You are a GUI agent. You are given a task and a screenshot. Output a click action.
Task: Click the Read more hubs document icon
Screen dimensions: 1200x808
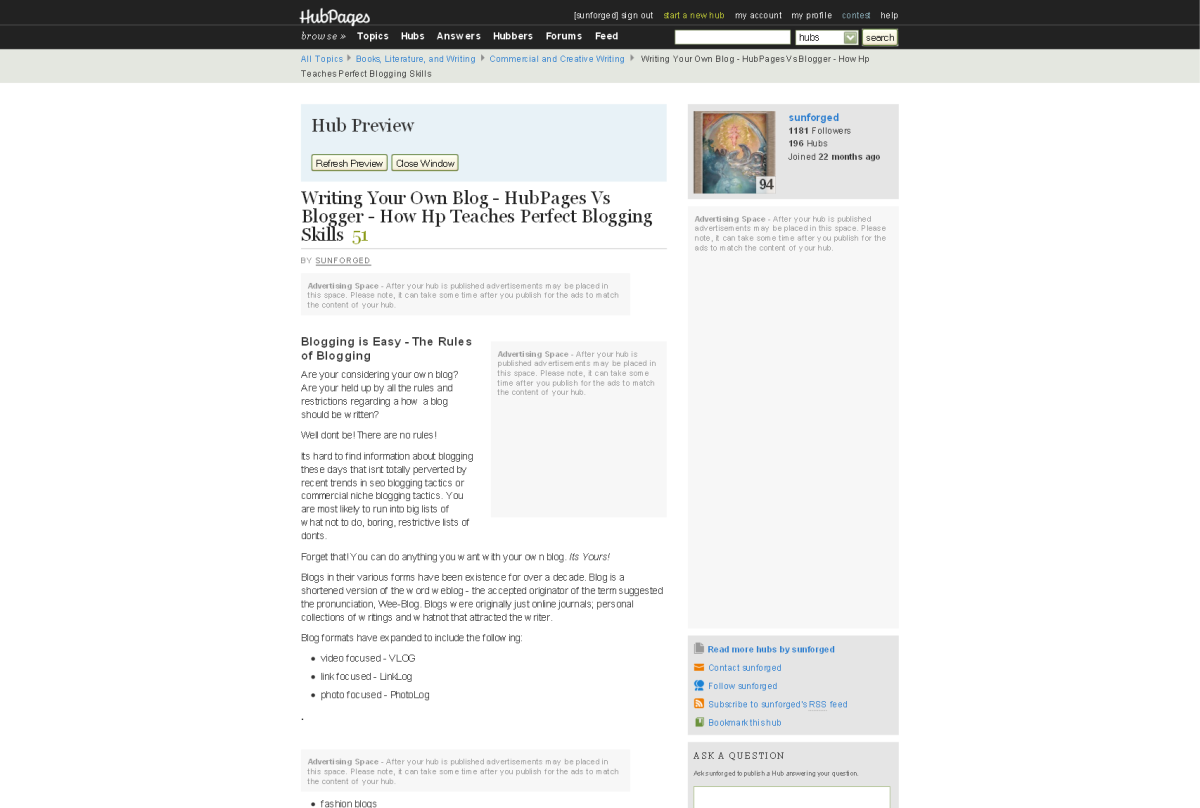tap(699, 649)
